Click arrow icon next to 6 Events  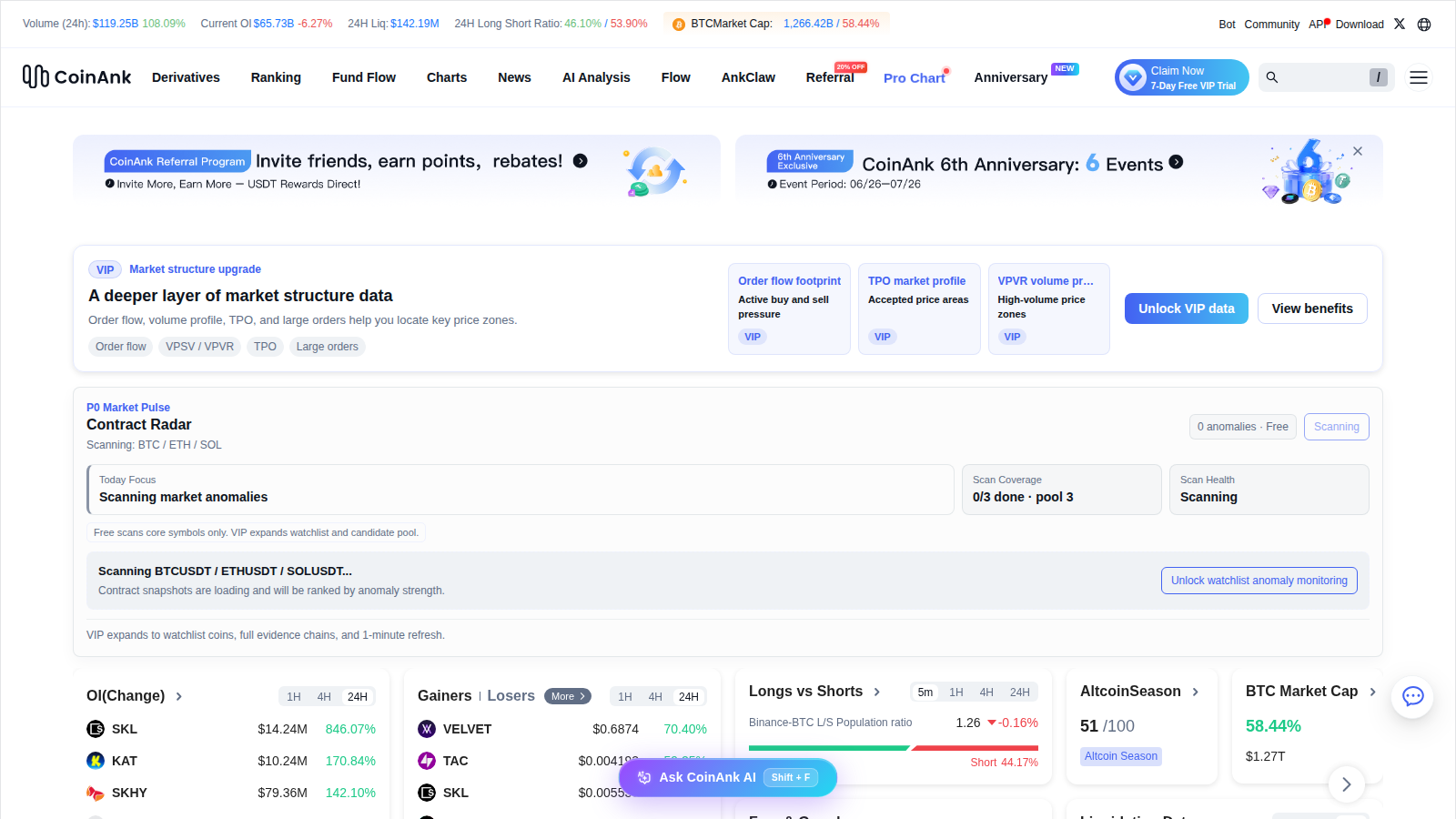pyautogui.click(x=1176, y=162)
